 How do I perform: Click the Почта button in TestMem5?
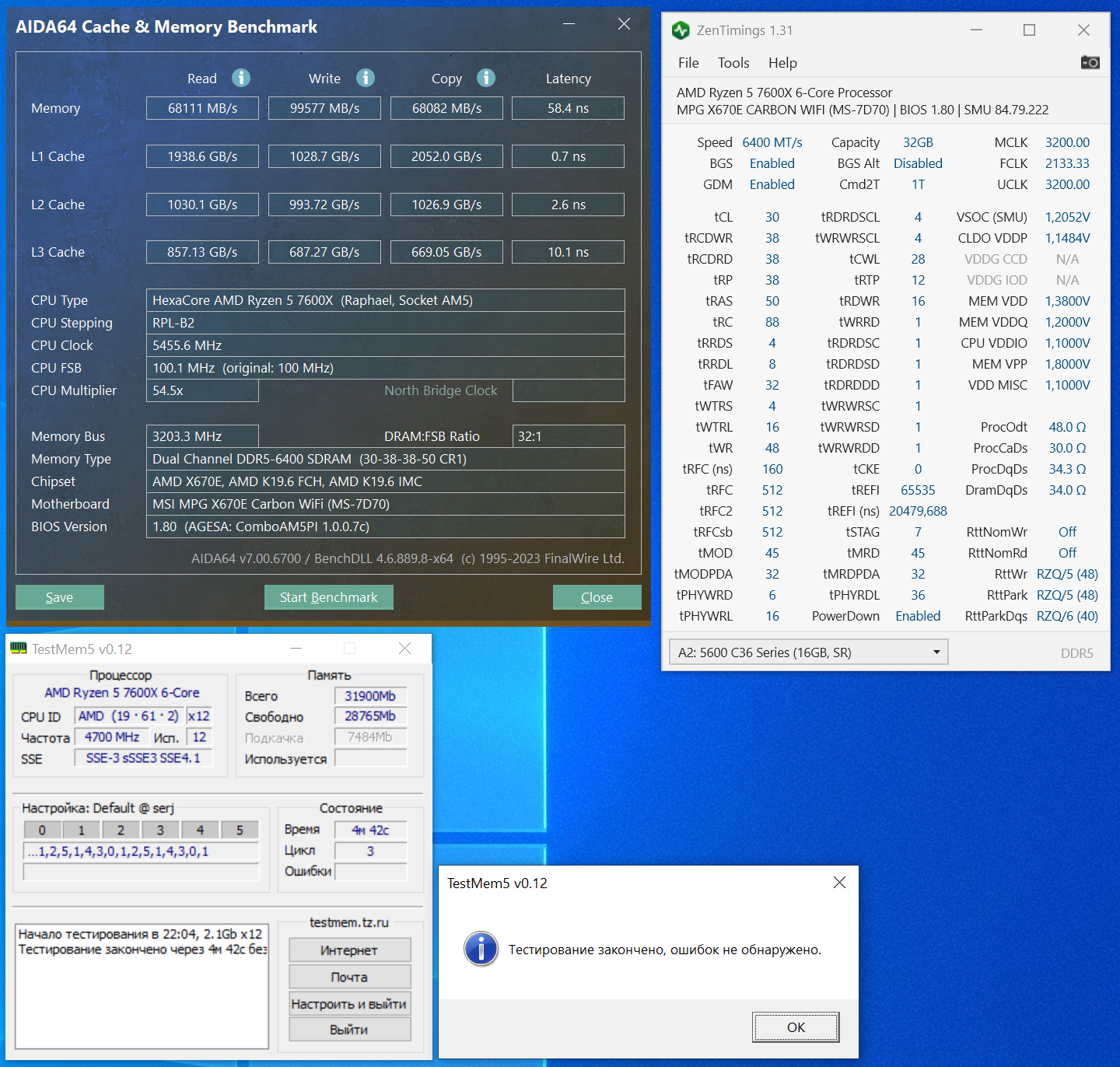point(350,978)
